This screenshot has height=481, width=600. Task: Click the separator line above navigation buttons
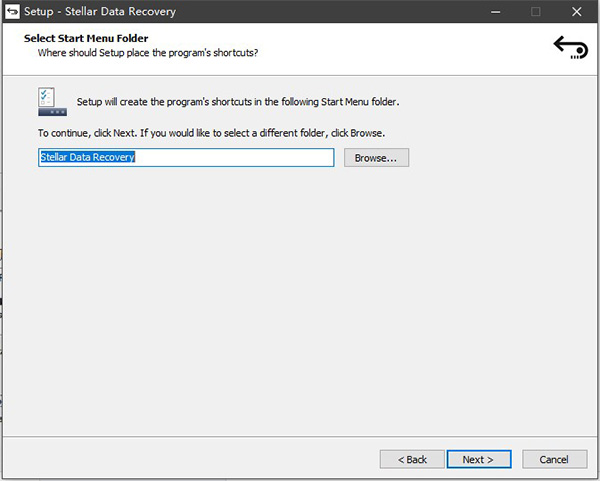(x=300, y=437)
